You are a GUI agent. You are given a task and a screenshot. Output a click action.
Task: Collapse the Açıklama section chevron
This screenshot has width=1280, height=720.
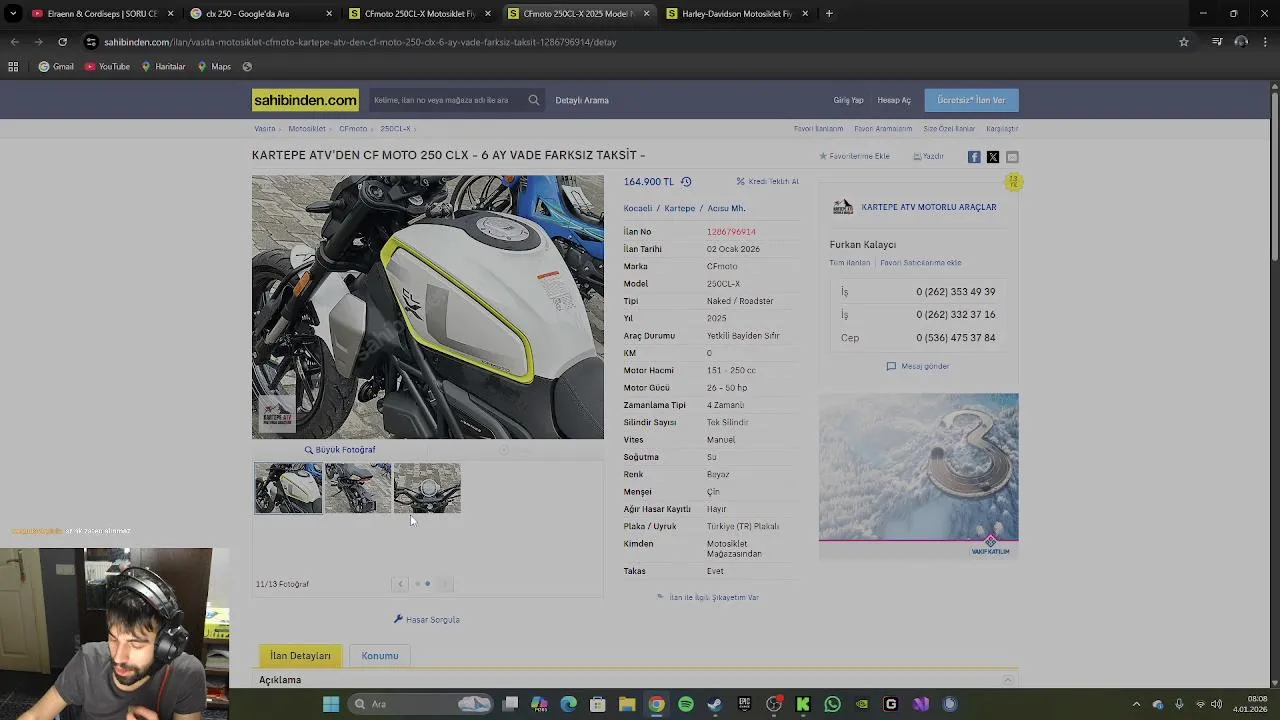pos(1008,680)
